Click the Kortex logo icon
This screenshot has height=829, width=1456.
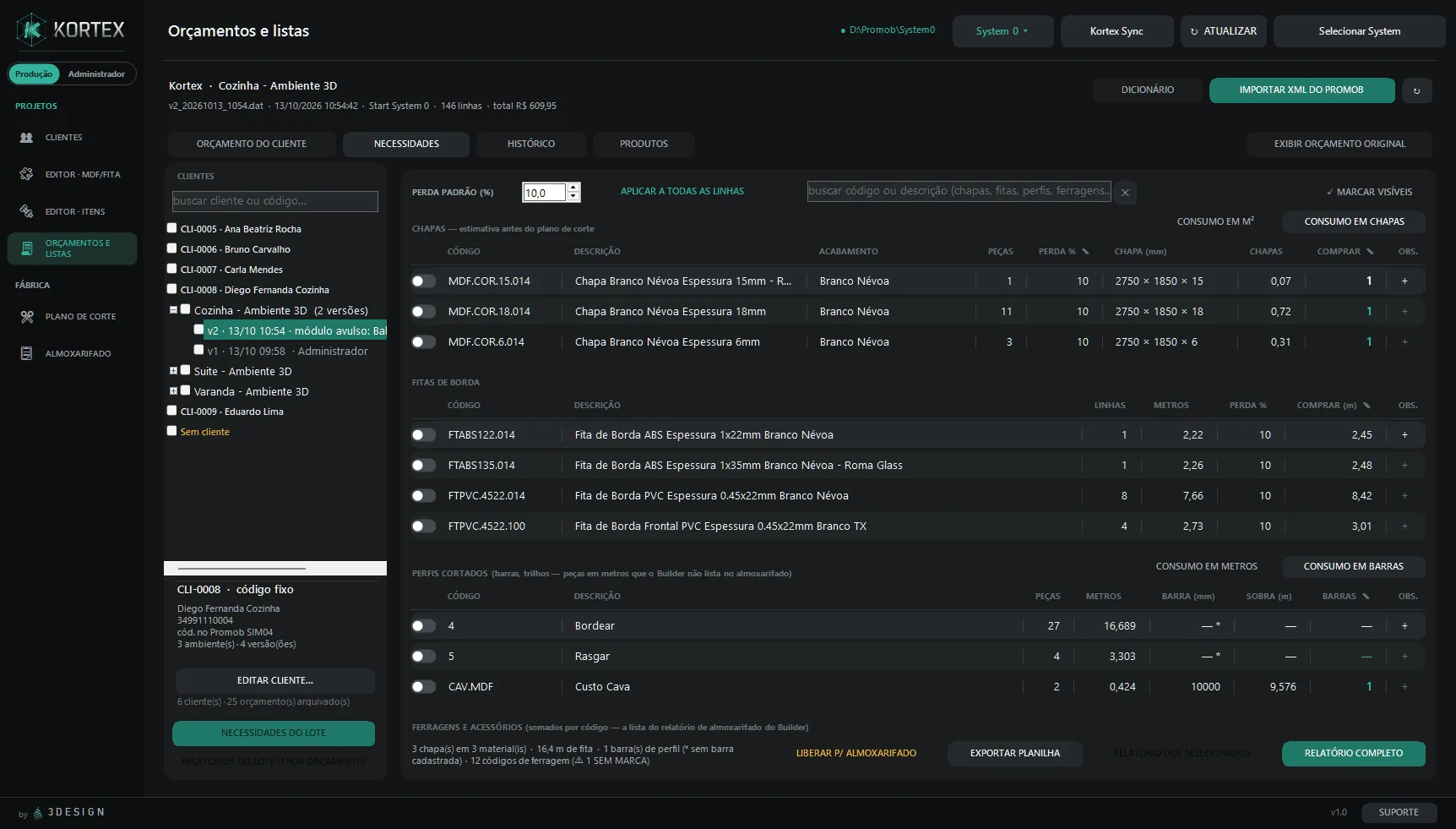pyautogui.click(x=31, y=30)
